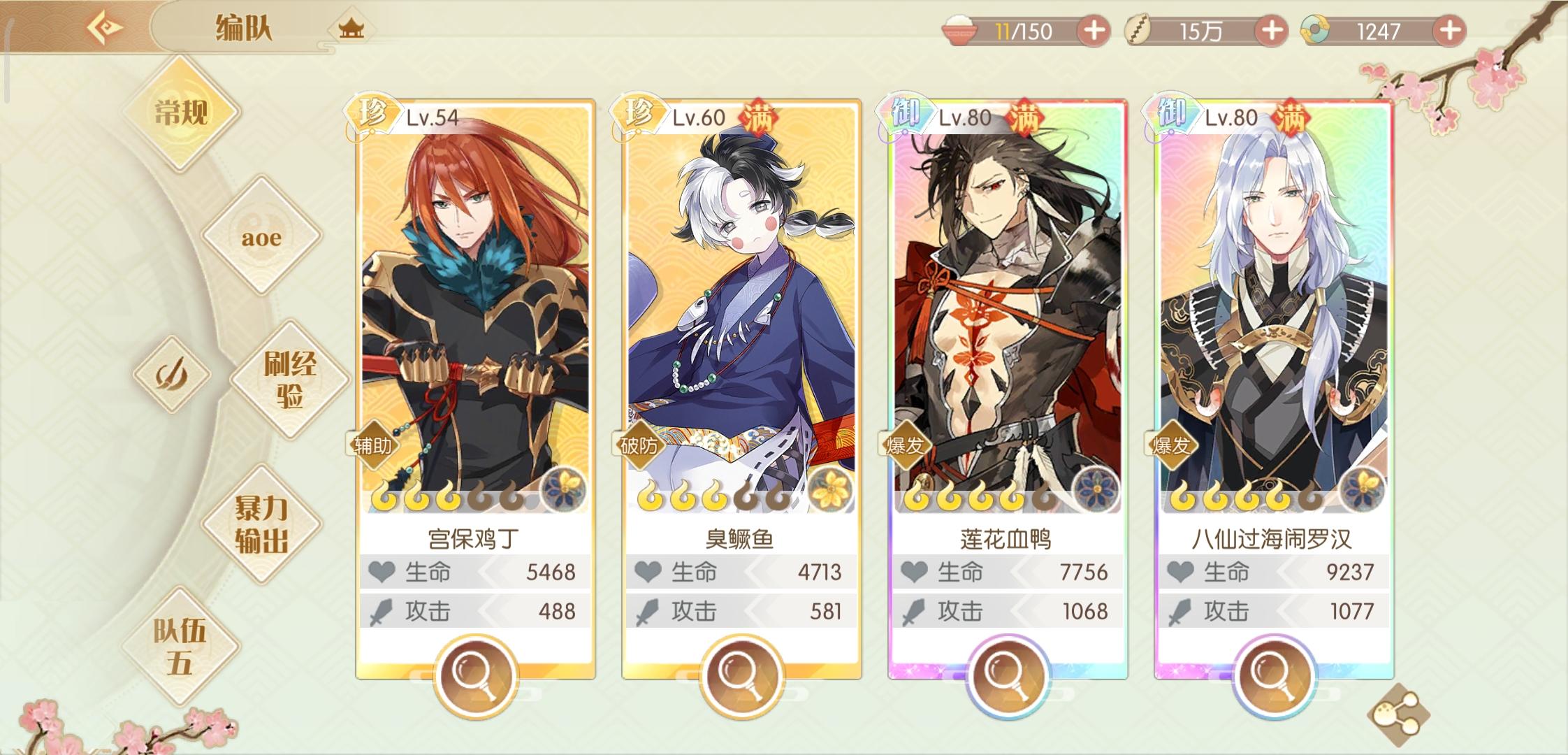The height and width of the screenshot is (755, 1568).
Task: Switch to the 暴力输出 team preset
Action: pos(261,524)
